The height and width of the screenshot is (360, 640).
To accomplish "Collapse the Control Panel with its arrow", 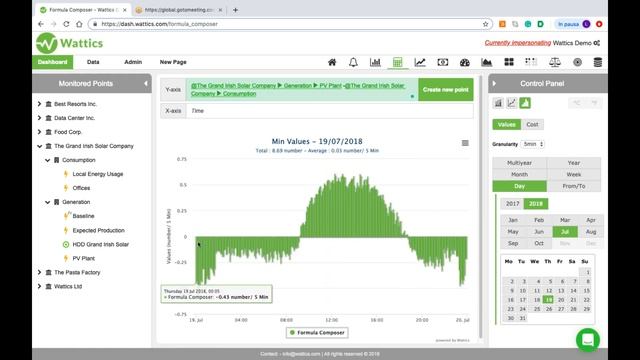I will point(494,84).
